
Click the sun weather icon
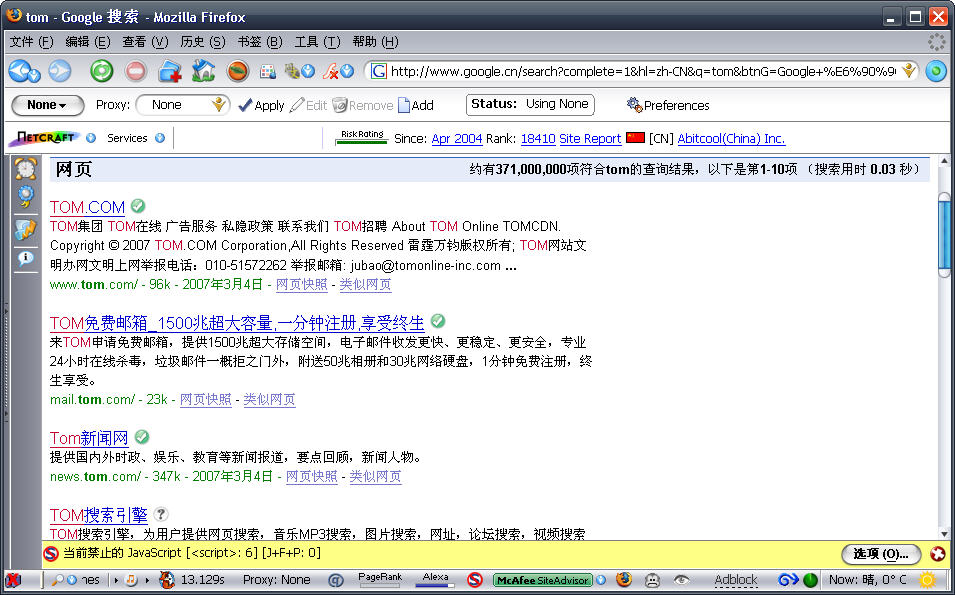[928, 579]
